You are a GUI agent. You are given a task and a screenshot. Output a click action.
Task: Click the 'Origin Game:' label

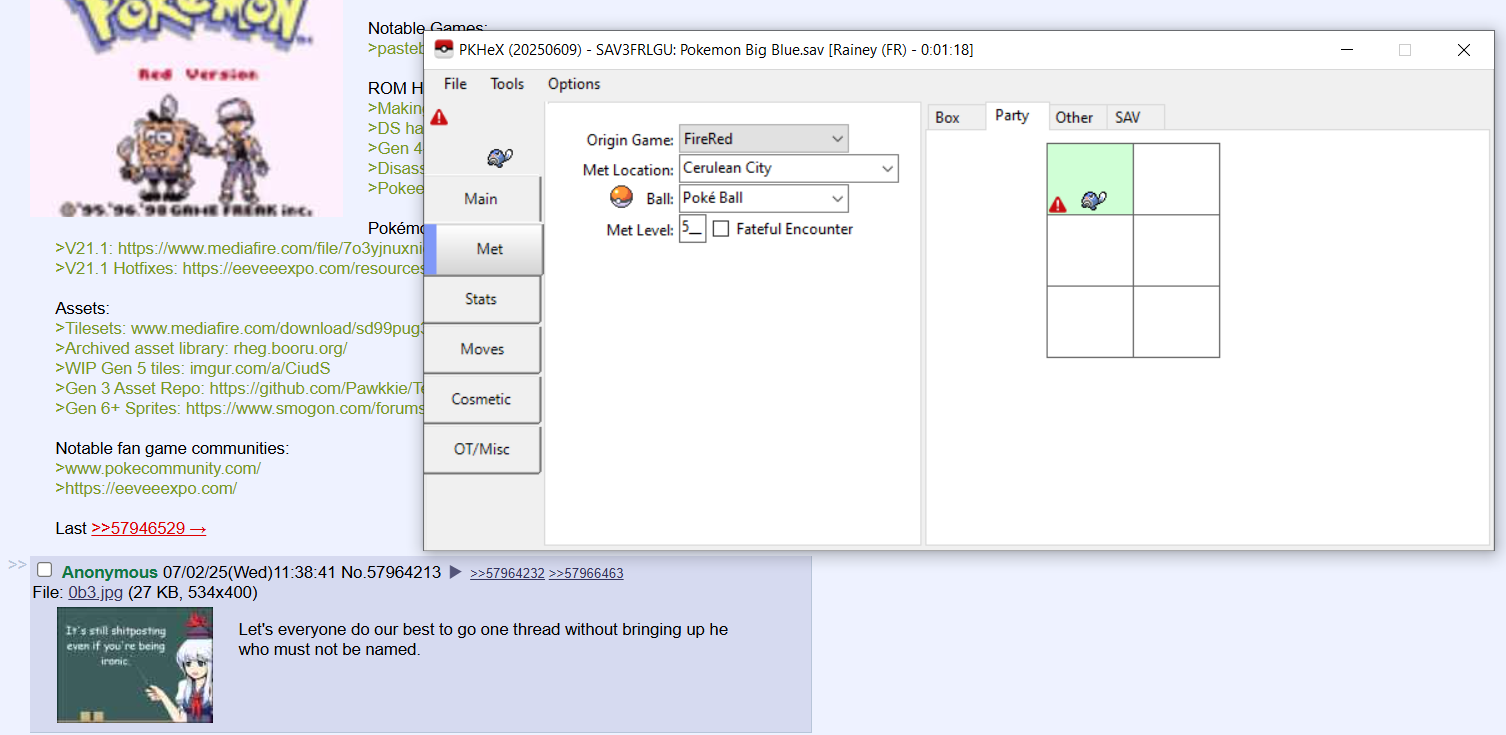tap(630, 139)
